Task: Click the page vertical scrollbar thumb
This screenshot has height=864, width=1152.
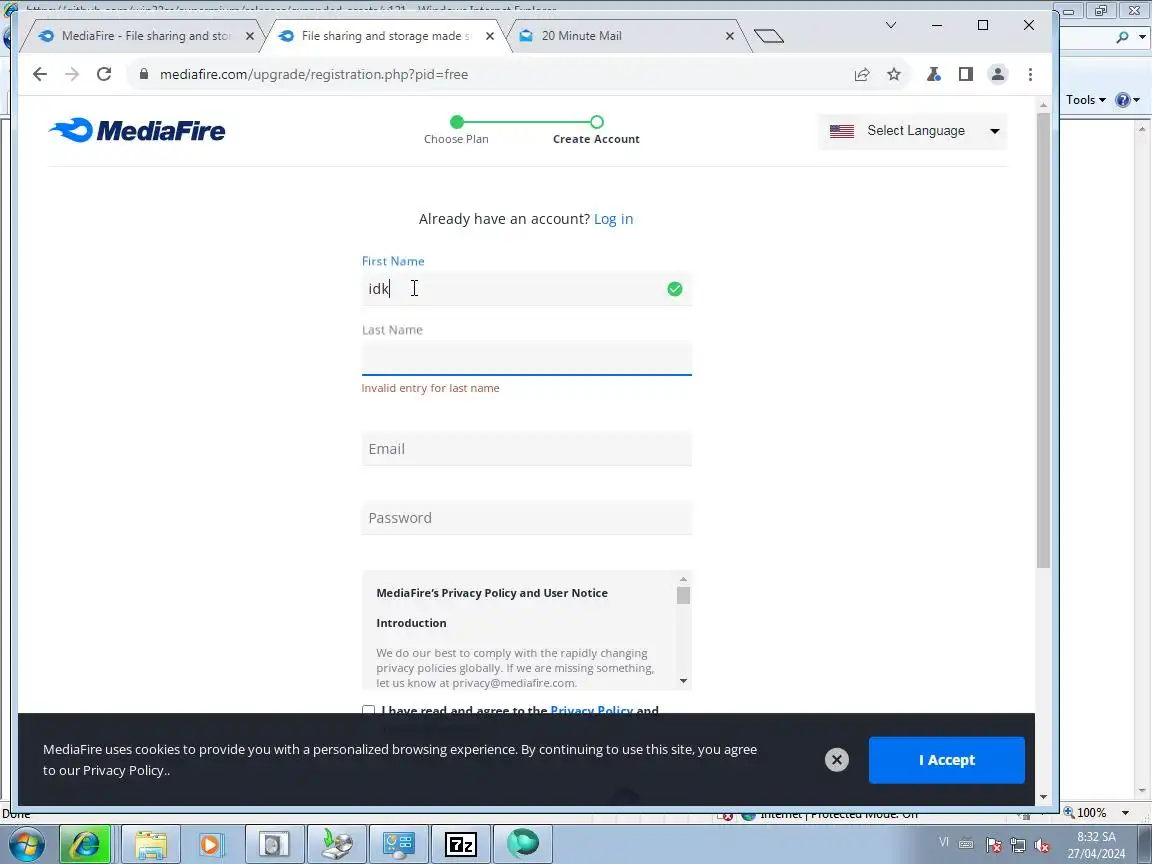Action: pyautogui.click(x=1043, y=339)
